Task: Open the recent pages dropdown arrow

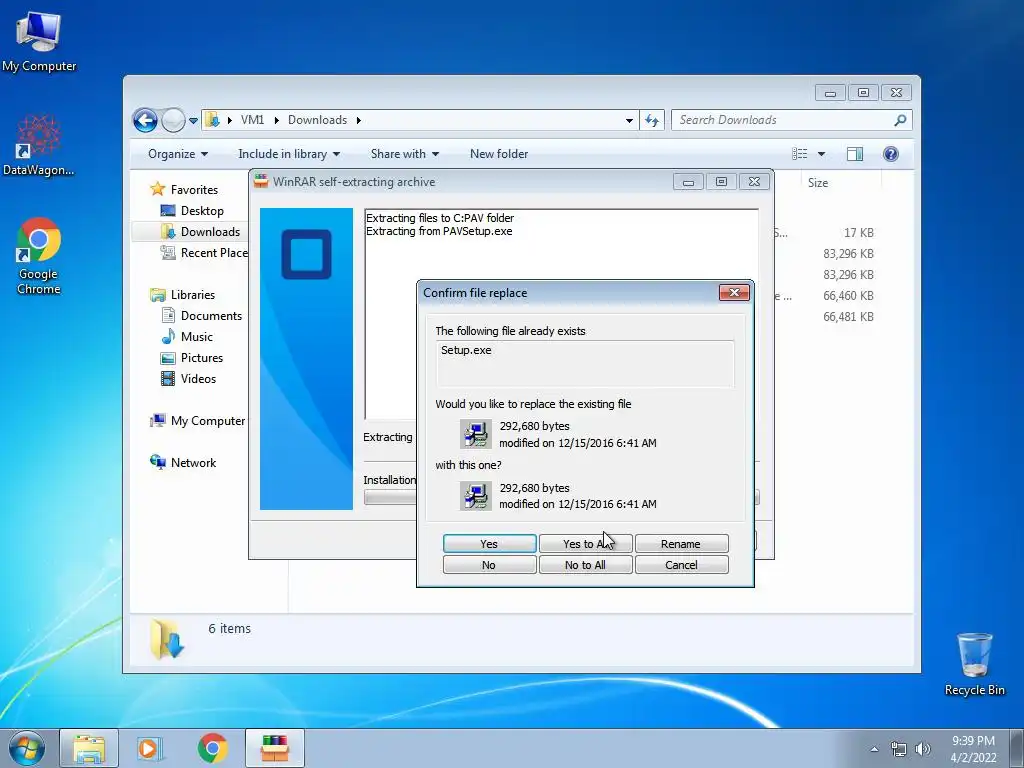Action: 193,121
